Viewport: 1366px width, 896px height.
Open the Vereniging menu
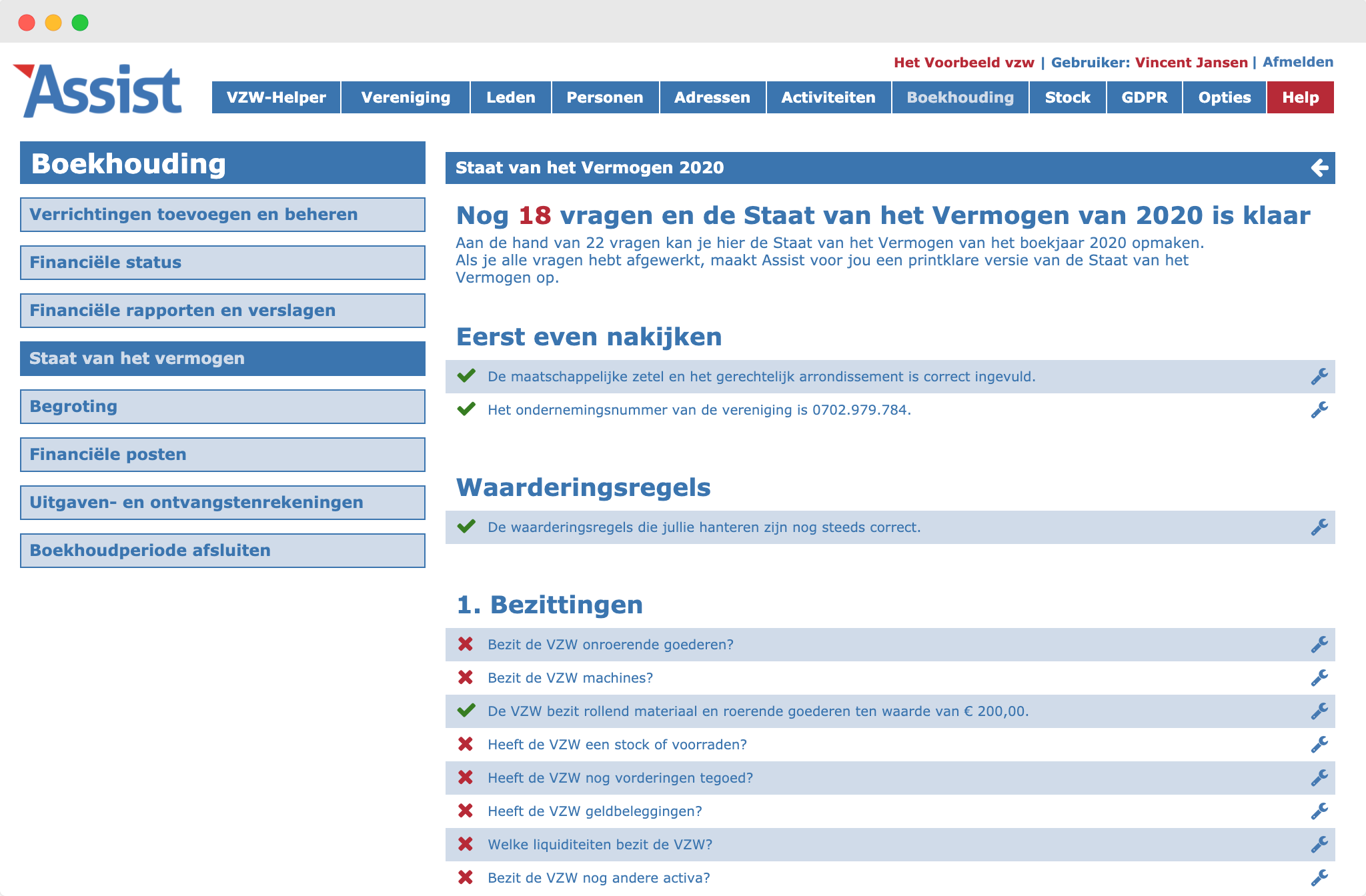point(406,97)
